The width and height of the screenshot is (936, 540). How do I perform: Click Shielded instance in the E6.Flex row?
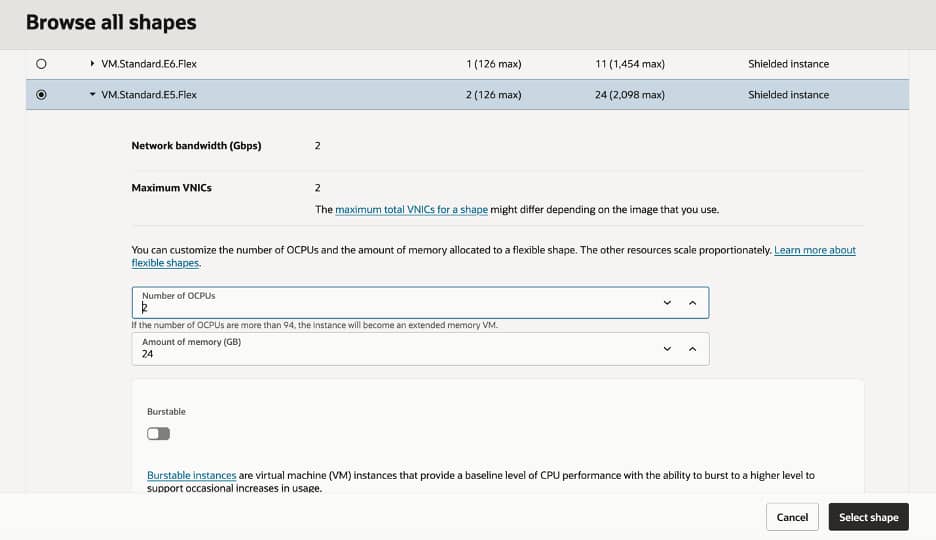[x=789, y=64]
